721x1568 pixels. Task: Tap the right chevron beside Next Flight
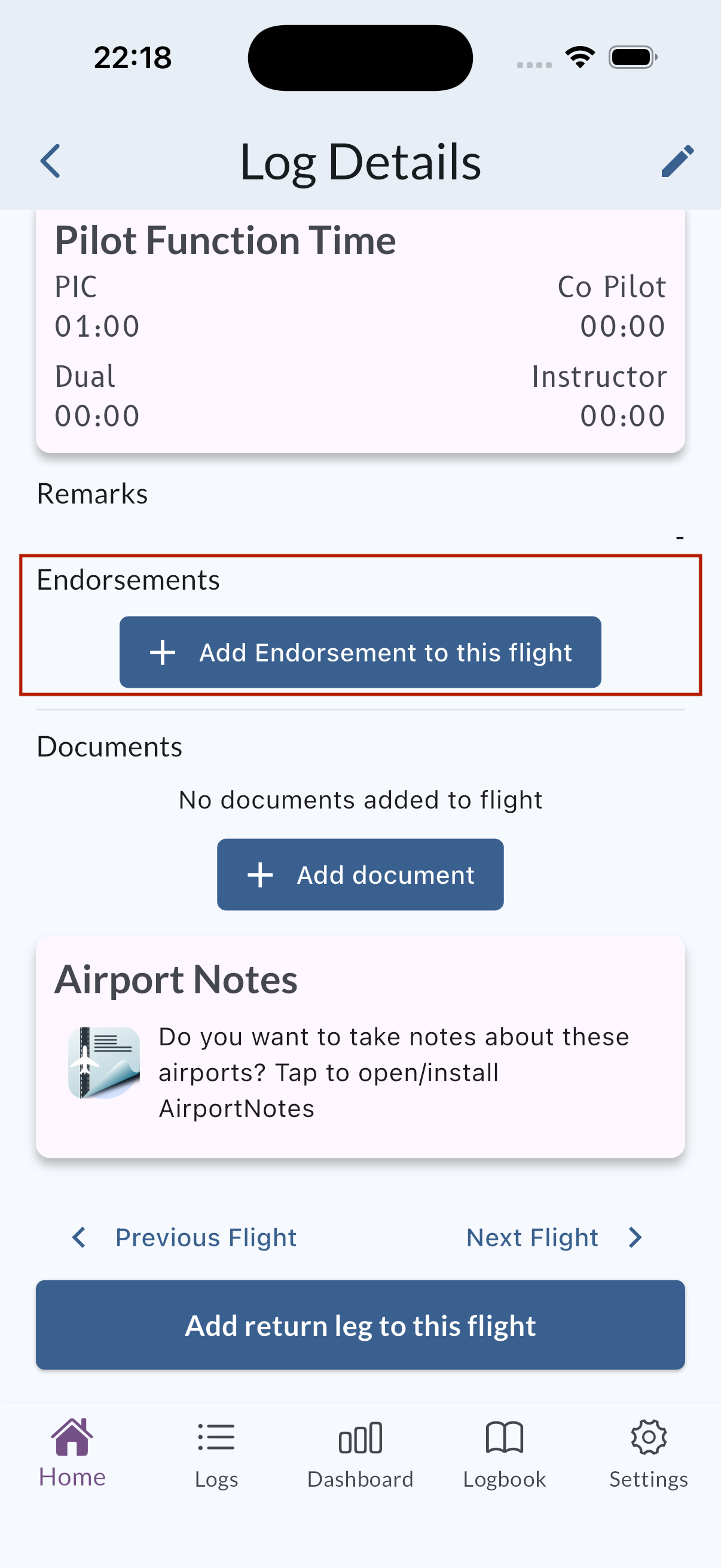point(636,1237)
